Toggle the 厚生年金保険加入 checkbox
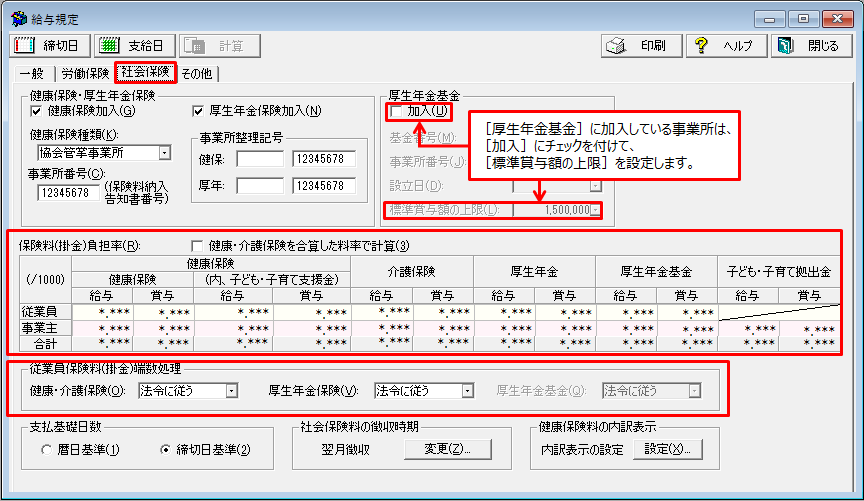Image resolution: width=864 pixels, height=501 pixels. [x=198, y=111]
